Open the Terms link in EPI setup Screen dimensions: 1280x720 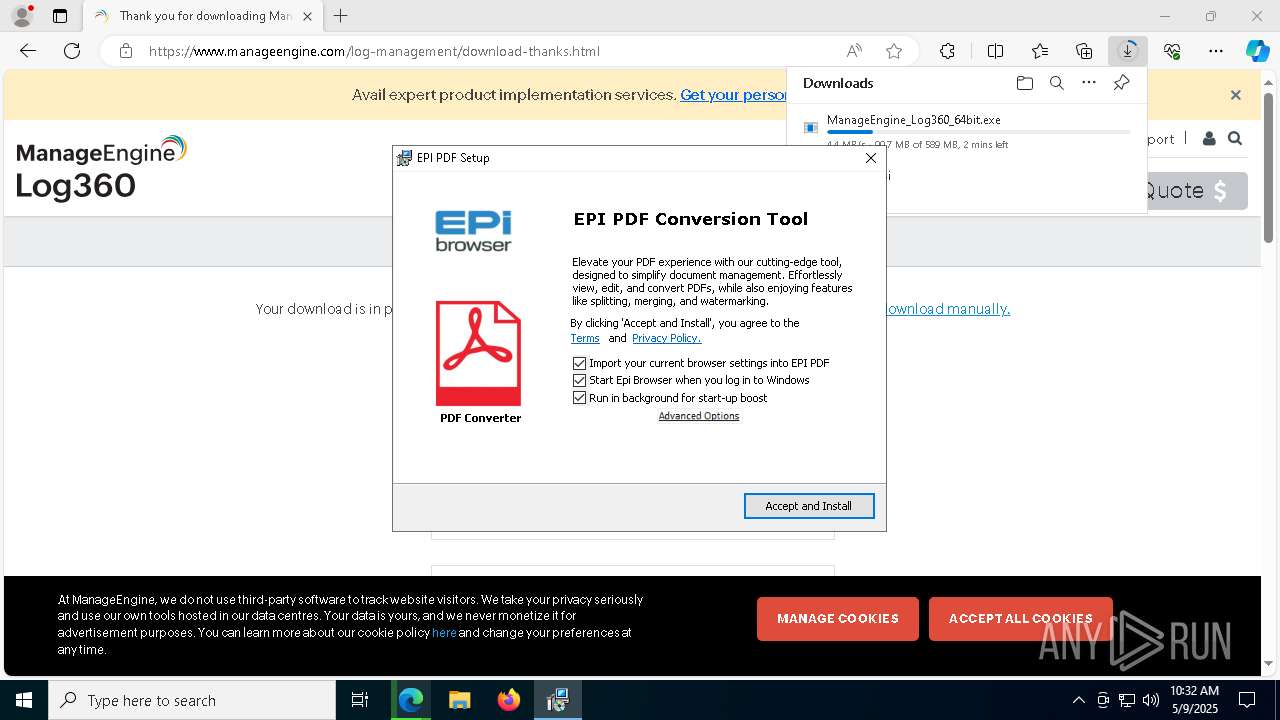[x=585, y=338]
